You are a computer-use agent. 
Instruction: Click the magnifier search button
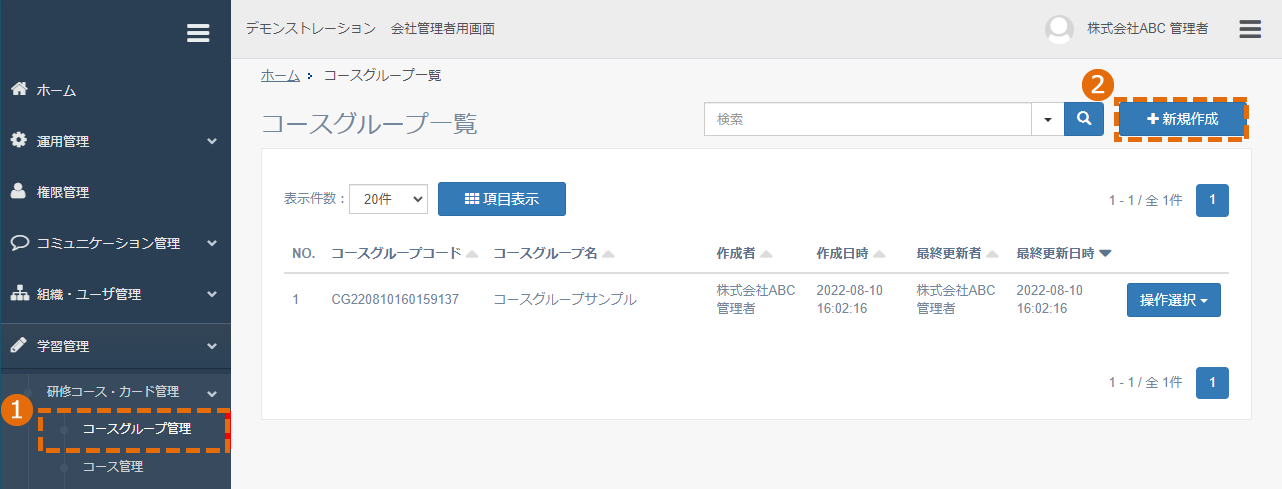1084,119
